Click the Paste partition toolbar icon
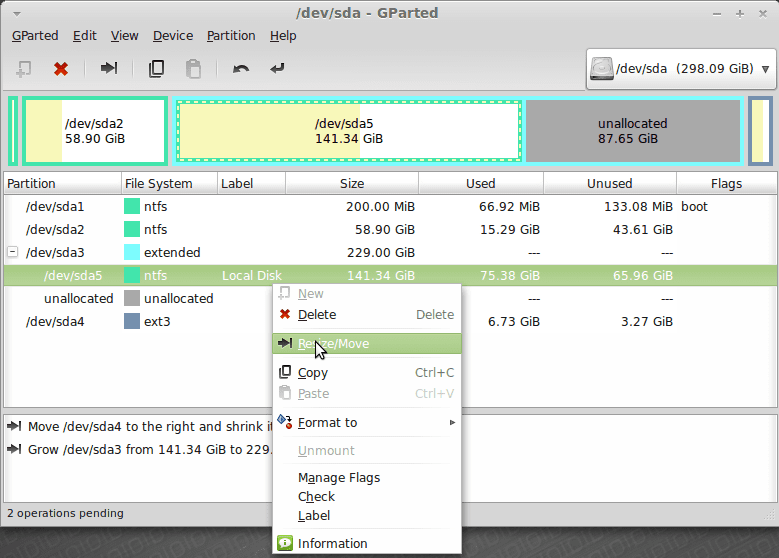This screenshot has height=558, width=779. (x=193, y=69)
